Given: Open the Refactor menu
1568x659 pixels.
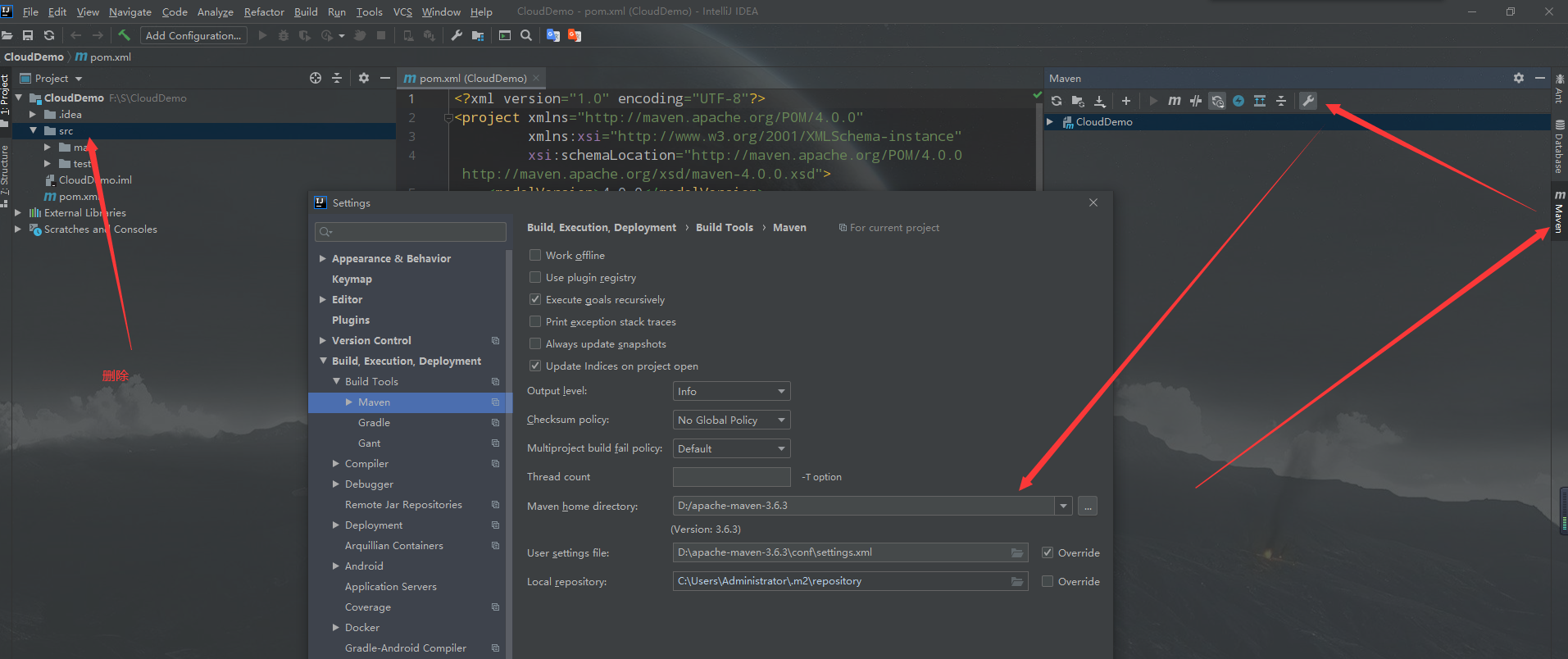Looking at the screenshot, I should pos(264,11).
